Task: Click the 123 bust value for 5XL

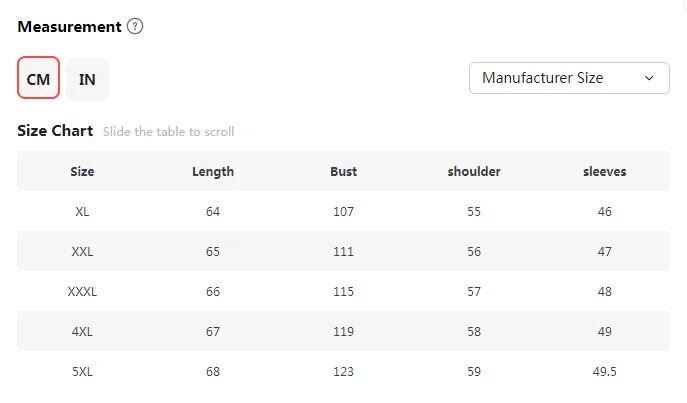Action: [x=343, y=372]
